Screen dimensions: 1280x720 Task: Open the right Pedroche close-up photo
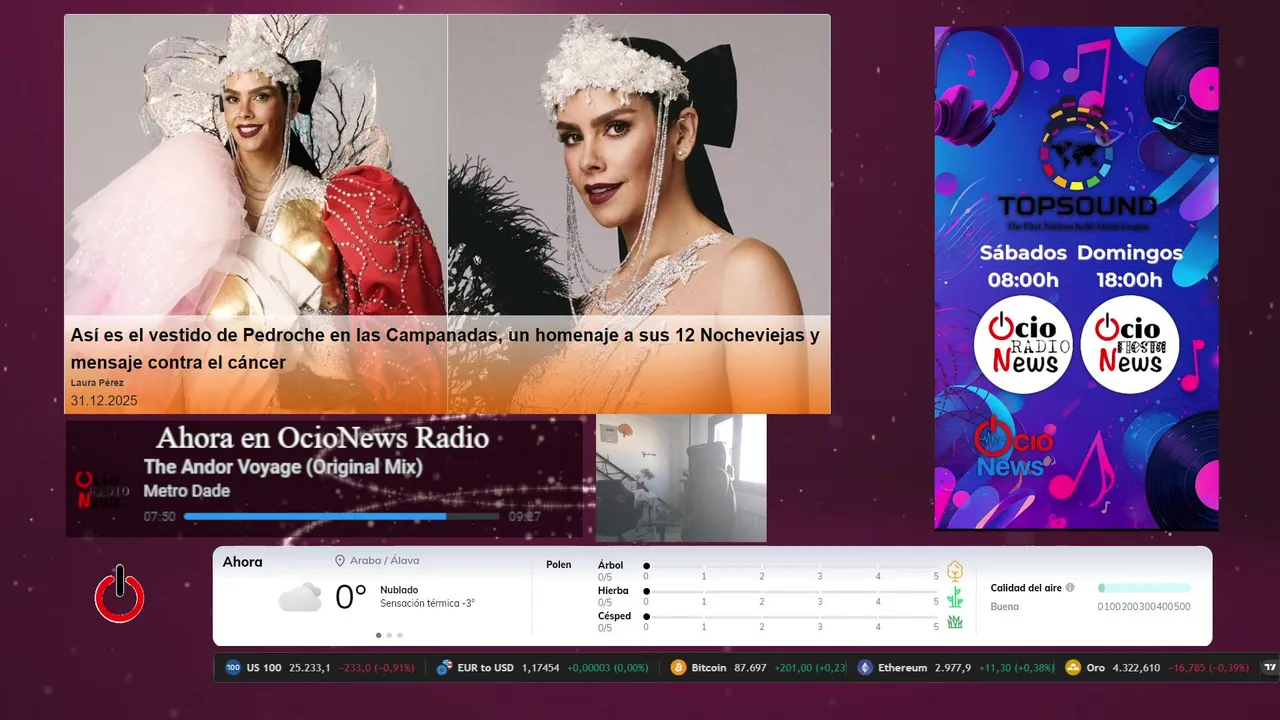(639, 165)
